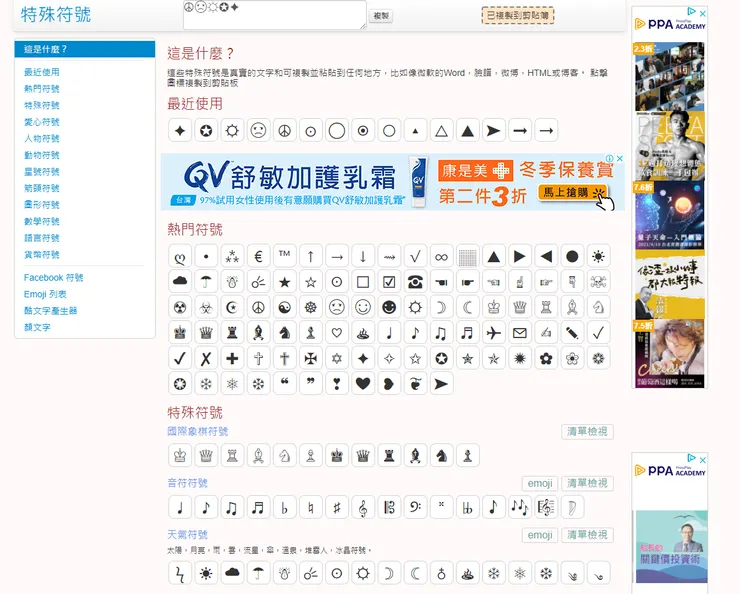The width and height of the screenshot is (740, 594).
Task: Open 貨幣符號 in sidebar
Action: click(42, 254)
